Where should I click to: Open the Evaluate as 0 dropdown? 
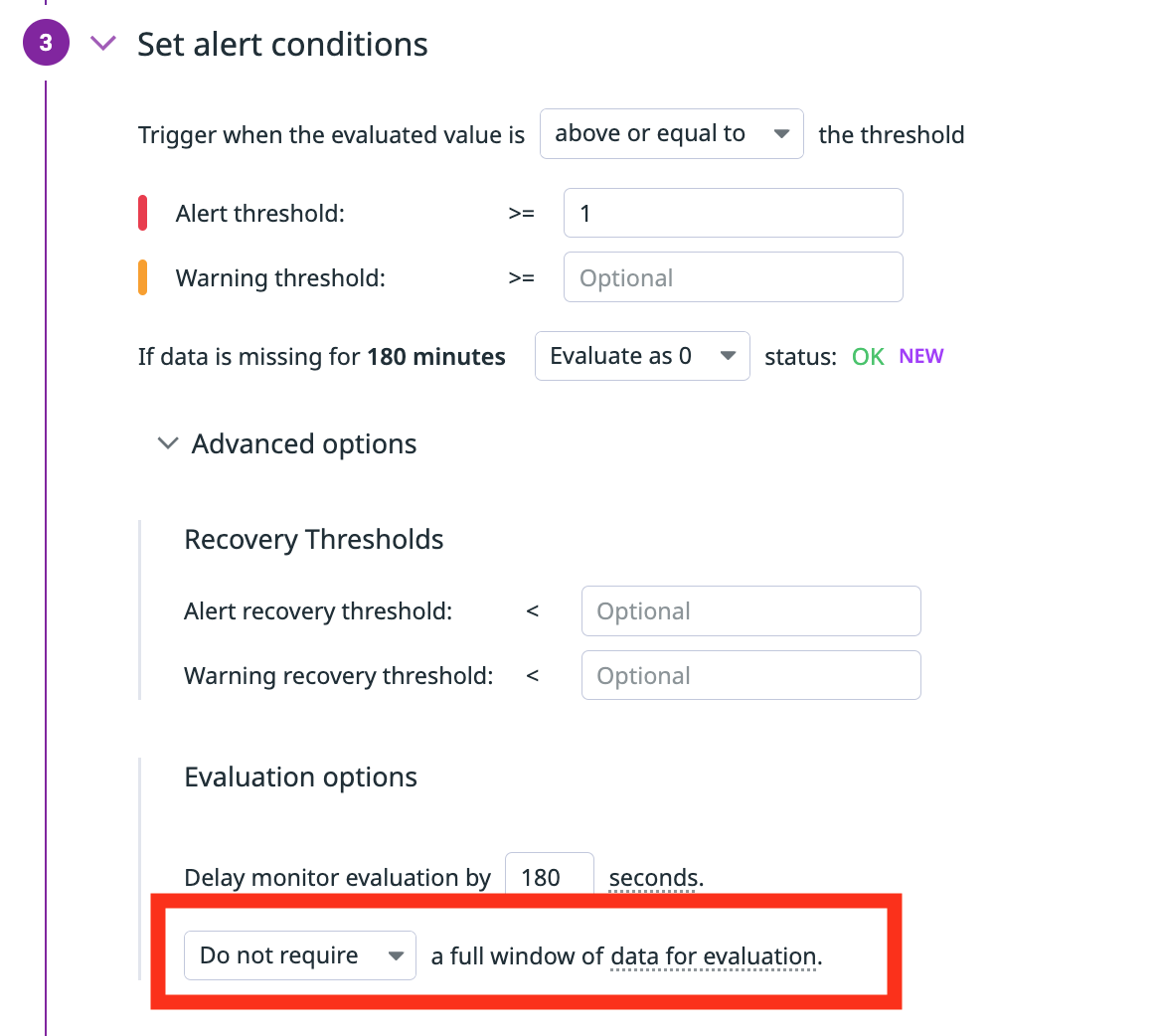(x=641, y=356)
